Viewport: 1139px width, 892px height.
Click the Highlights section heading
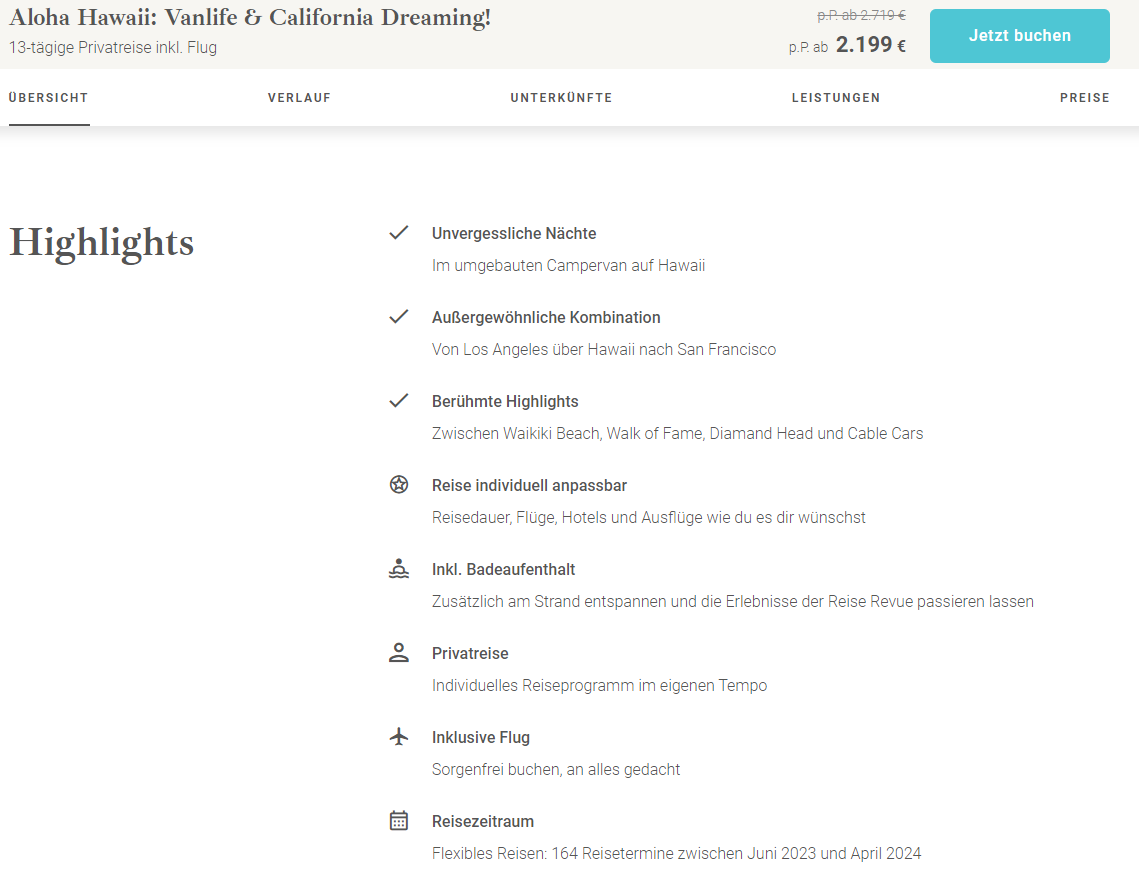(x=102, y=243)
